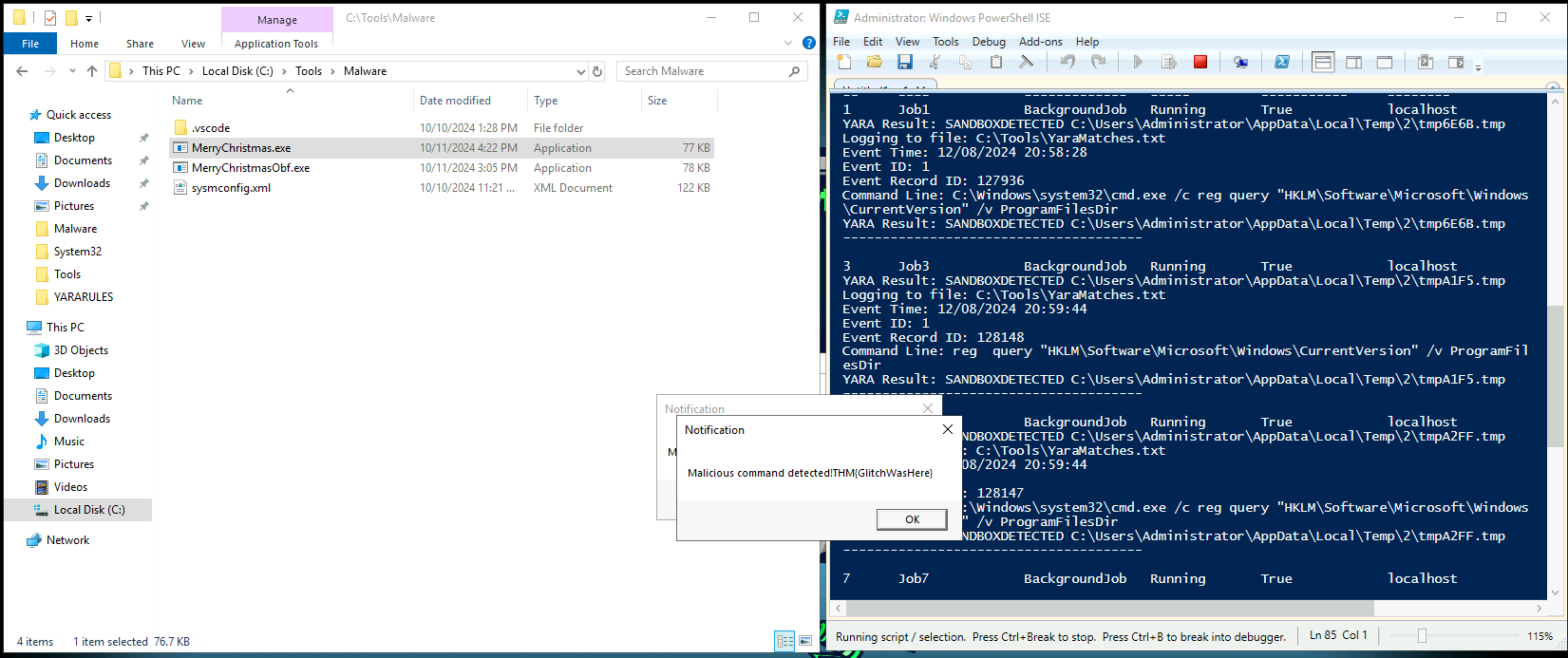
Task: Open the File tab in File Explorer
Action: [x=30, y=44]
